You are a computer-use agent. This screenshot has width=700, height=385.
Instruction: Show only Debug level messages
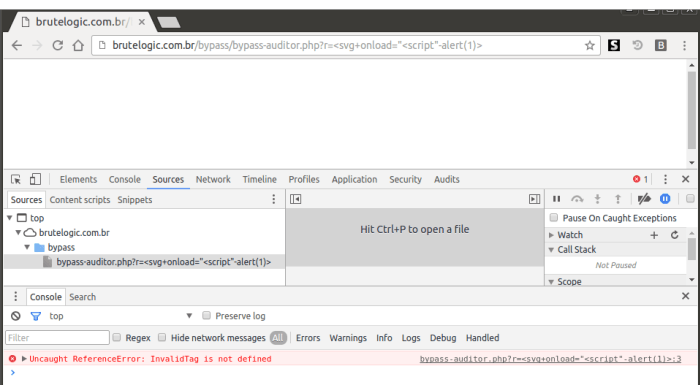pyautogui.click(x=443, y=338)
